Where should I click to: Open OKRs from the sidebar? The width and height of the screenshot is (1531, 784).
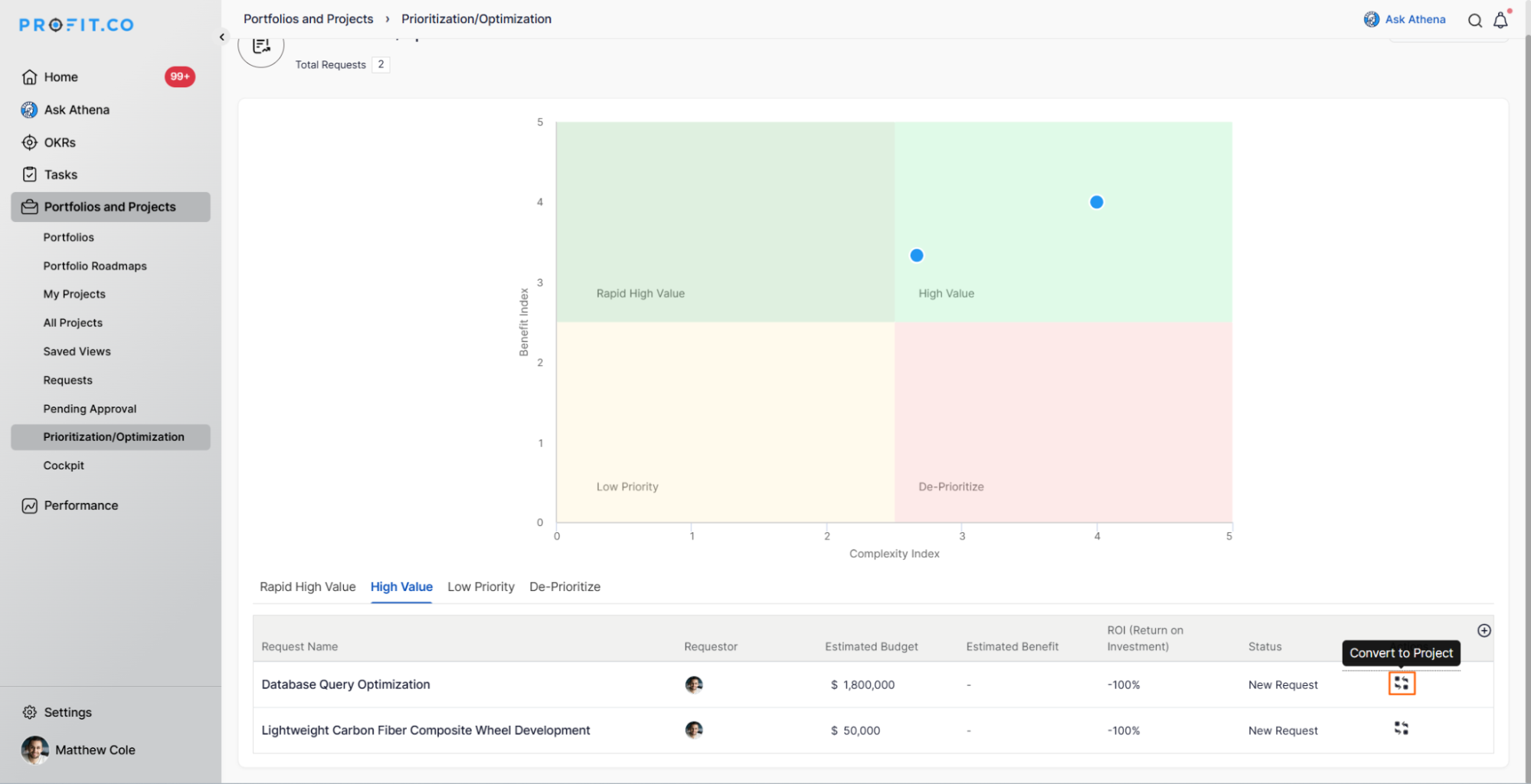(60, 142)
